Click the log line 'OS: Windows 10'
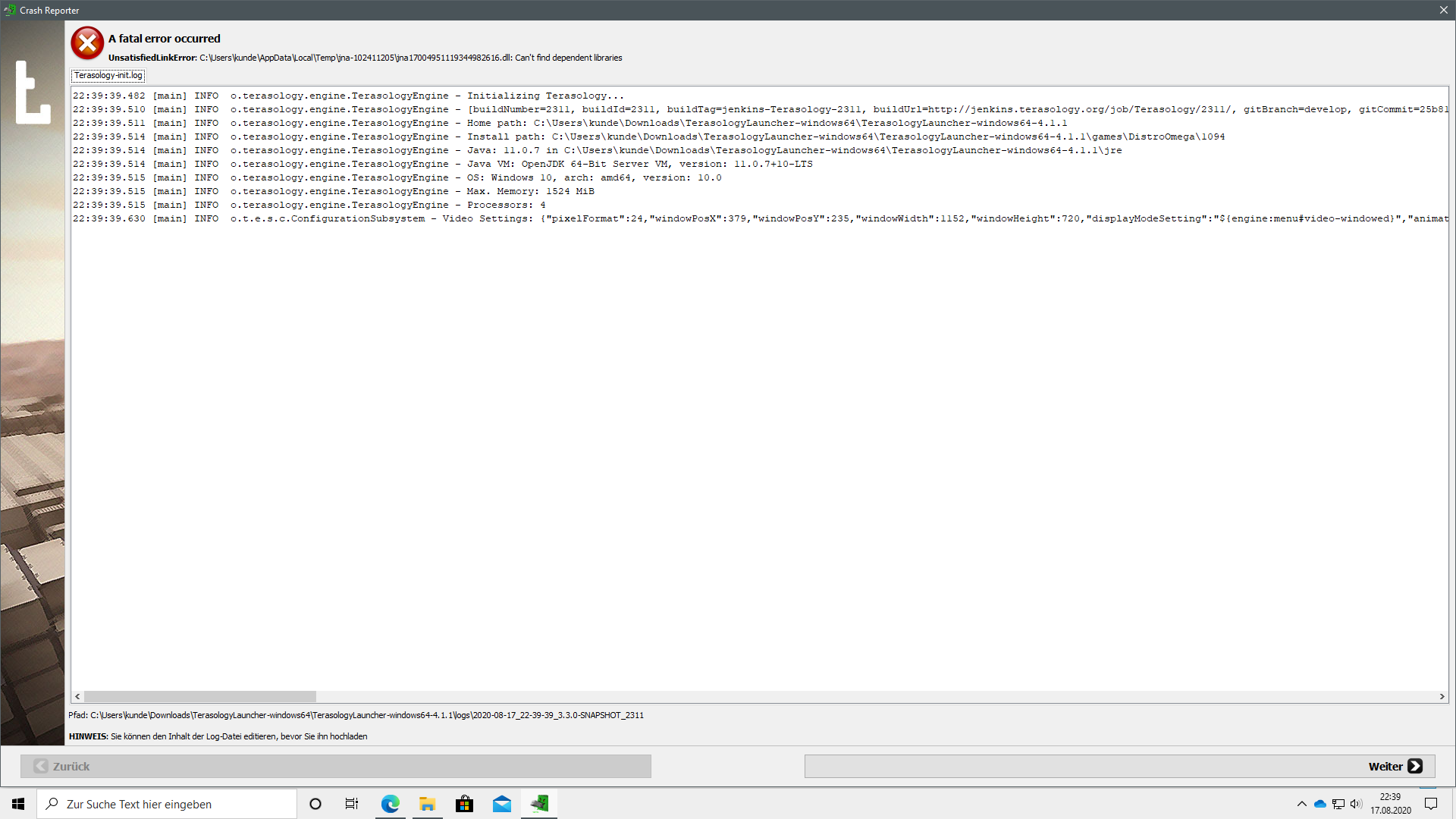The height and width of the screenshot is (819, 1456). point(397,177)
